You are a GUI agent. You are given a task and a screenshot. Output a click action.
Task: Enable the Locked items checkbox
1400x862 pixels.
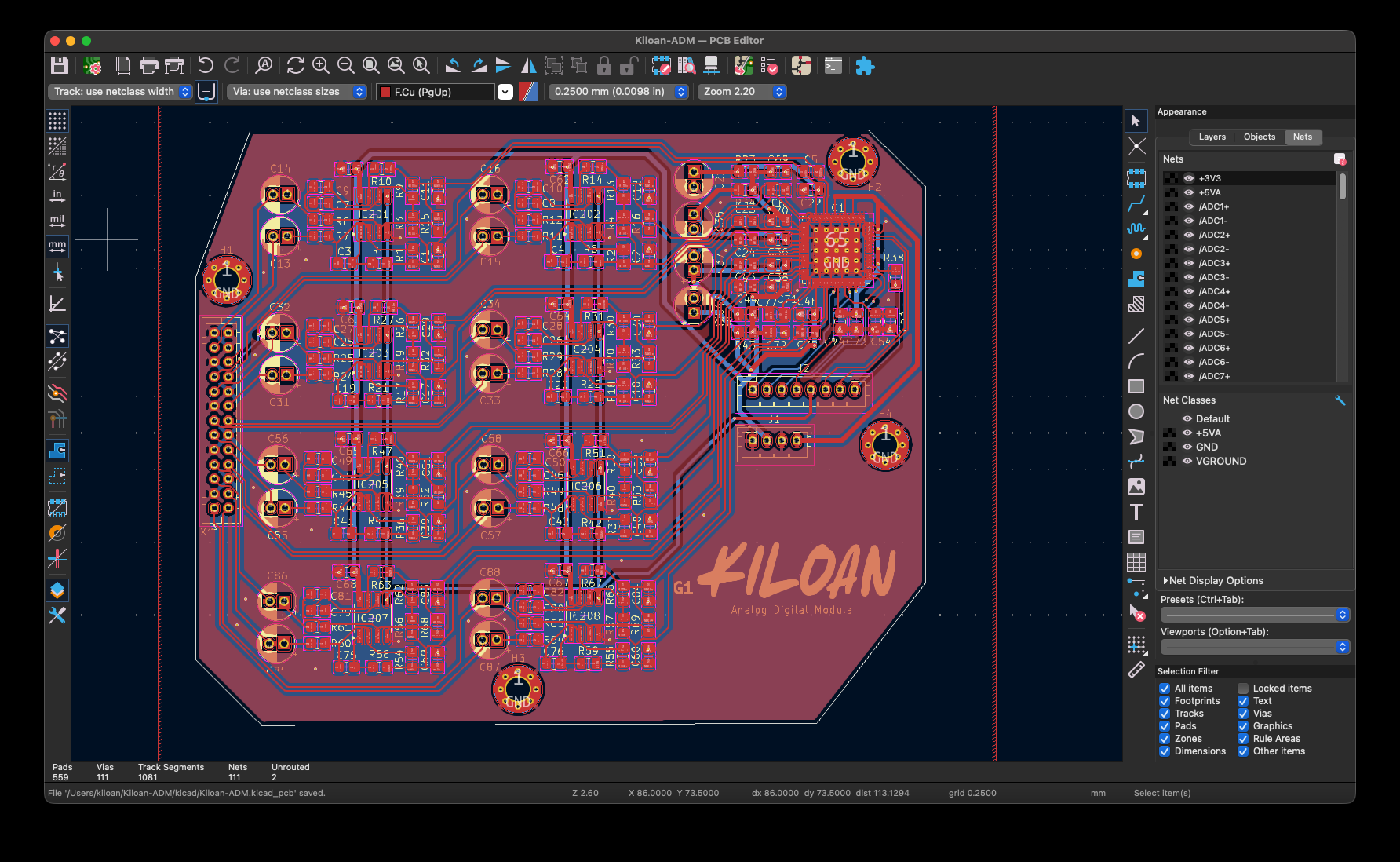point(1243,689)
